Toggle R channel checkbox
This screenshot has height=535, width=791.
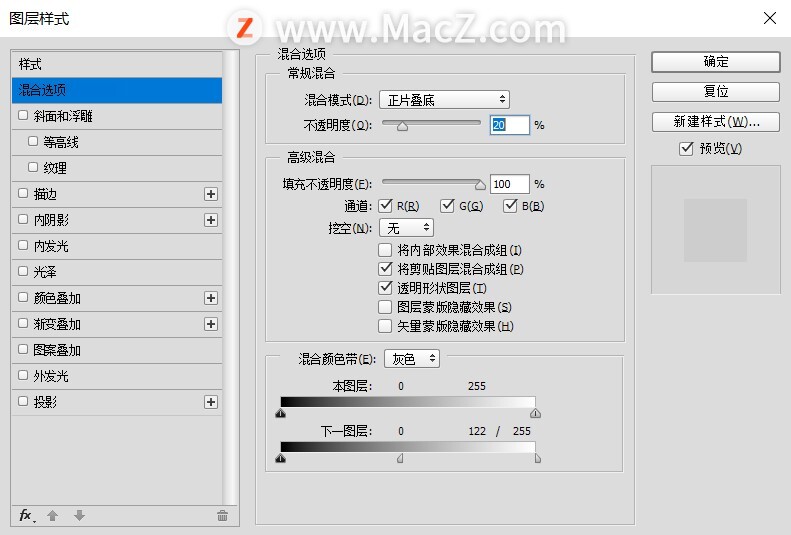[385, 205]
